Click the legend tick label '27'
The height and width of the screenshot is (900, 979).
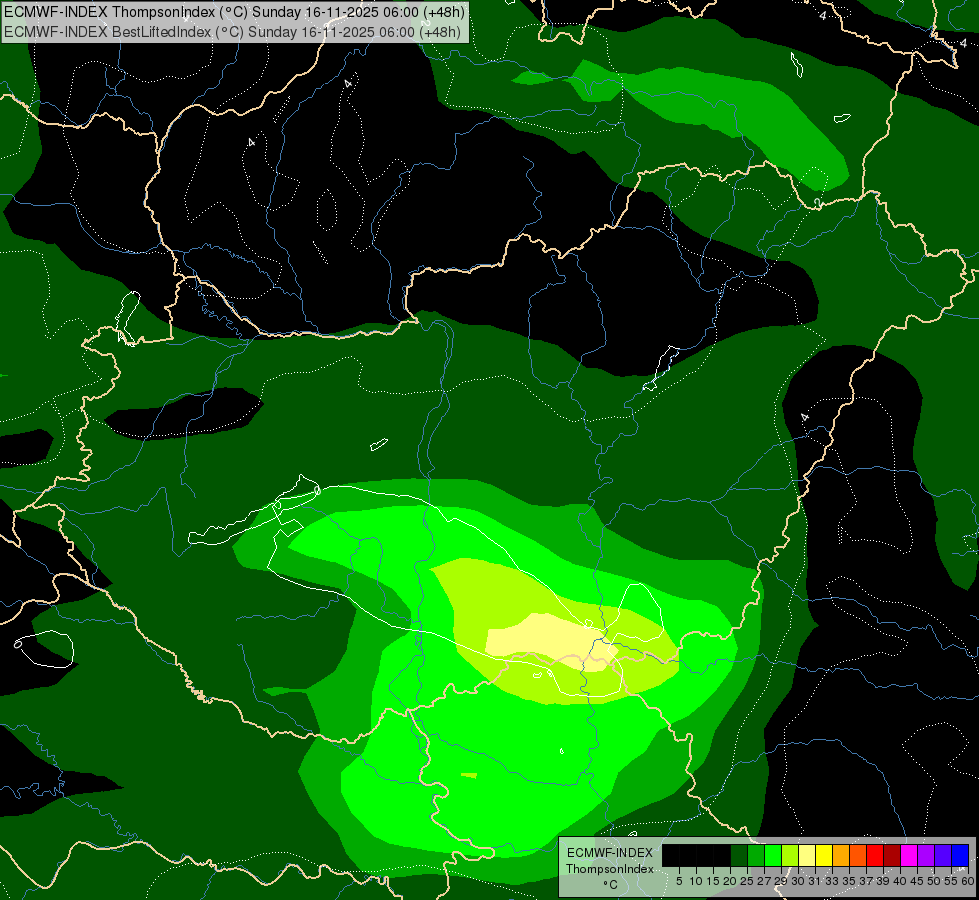tap(764, 881)
